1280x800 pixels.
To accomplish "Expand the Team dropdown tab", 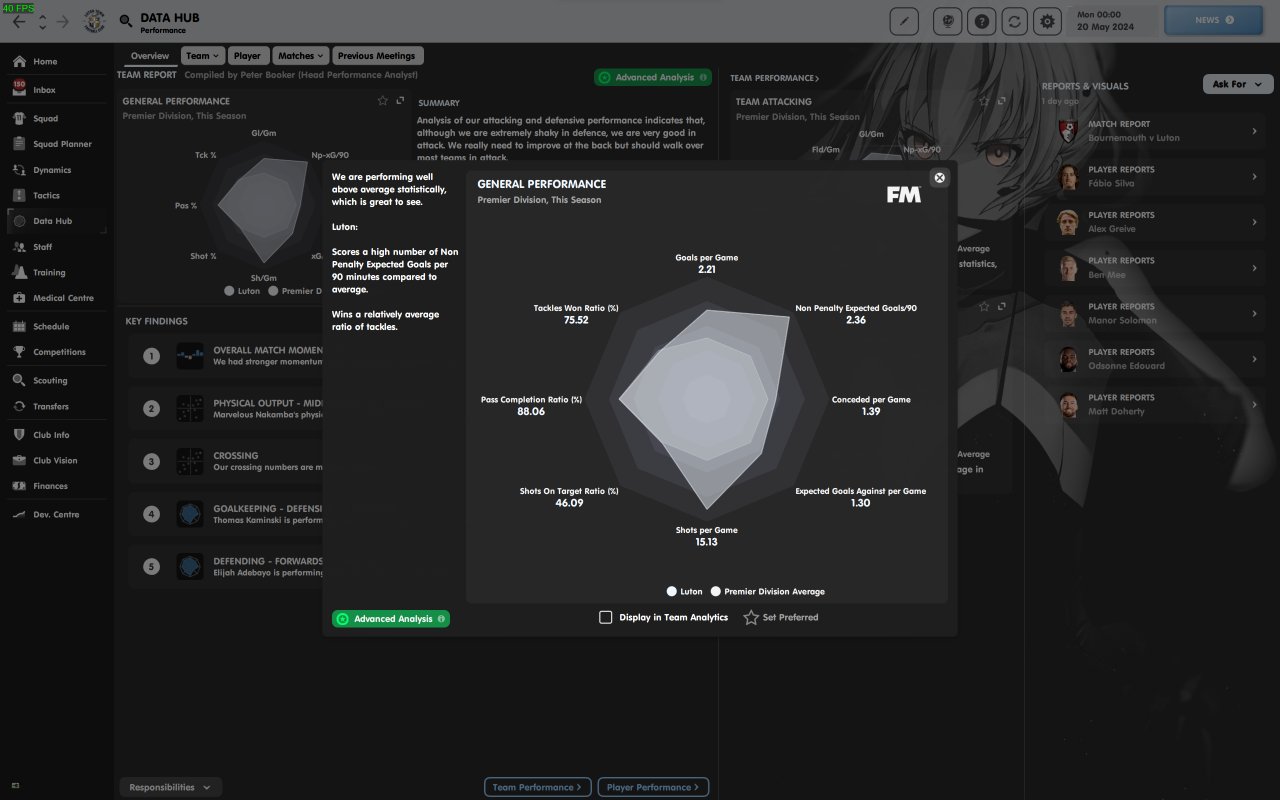I will pos(202,56).
